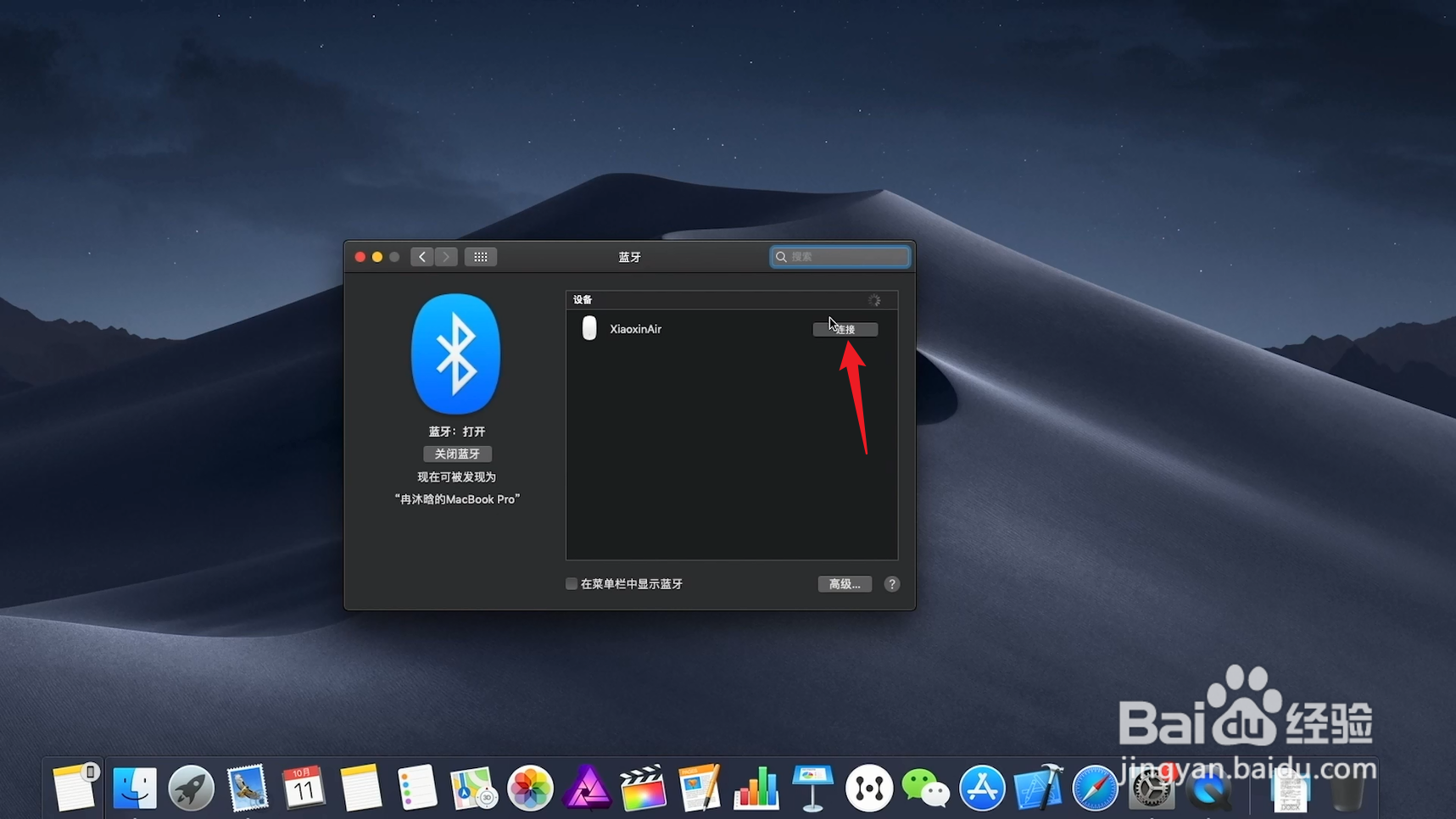
Task: Open Bluetooth help with the question mark
Action: click(x=891, y=584)
